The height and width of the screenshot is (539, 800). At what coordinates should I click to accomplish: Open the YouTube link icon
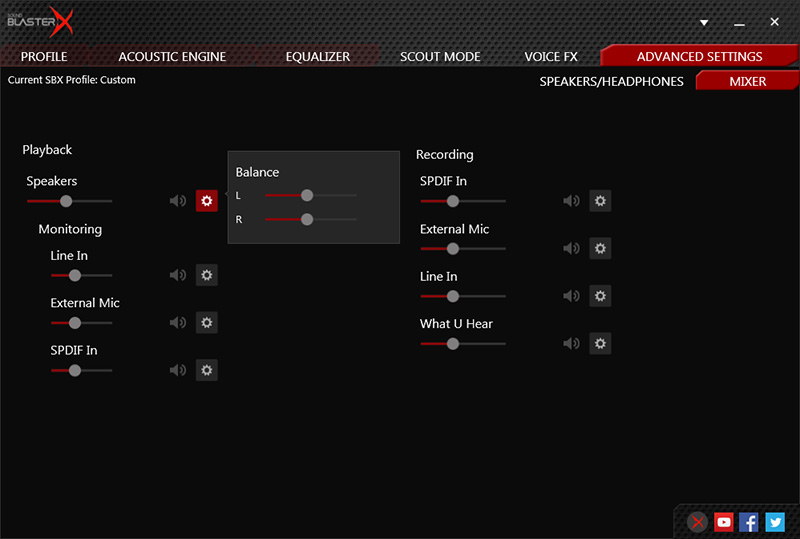(723, 521)
